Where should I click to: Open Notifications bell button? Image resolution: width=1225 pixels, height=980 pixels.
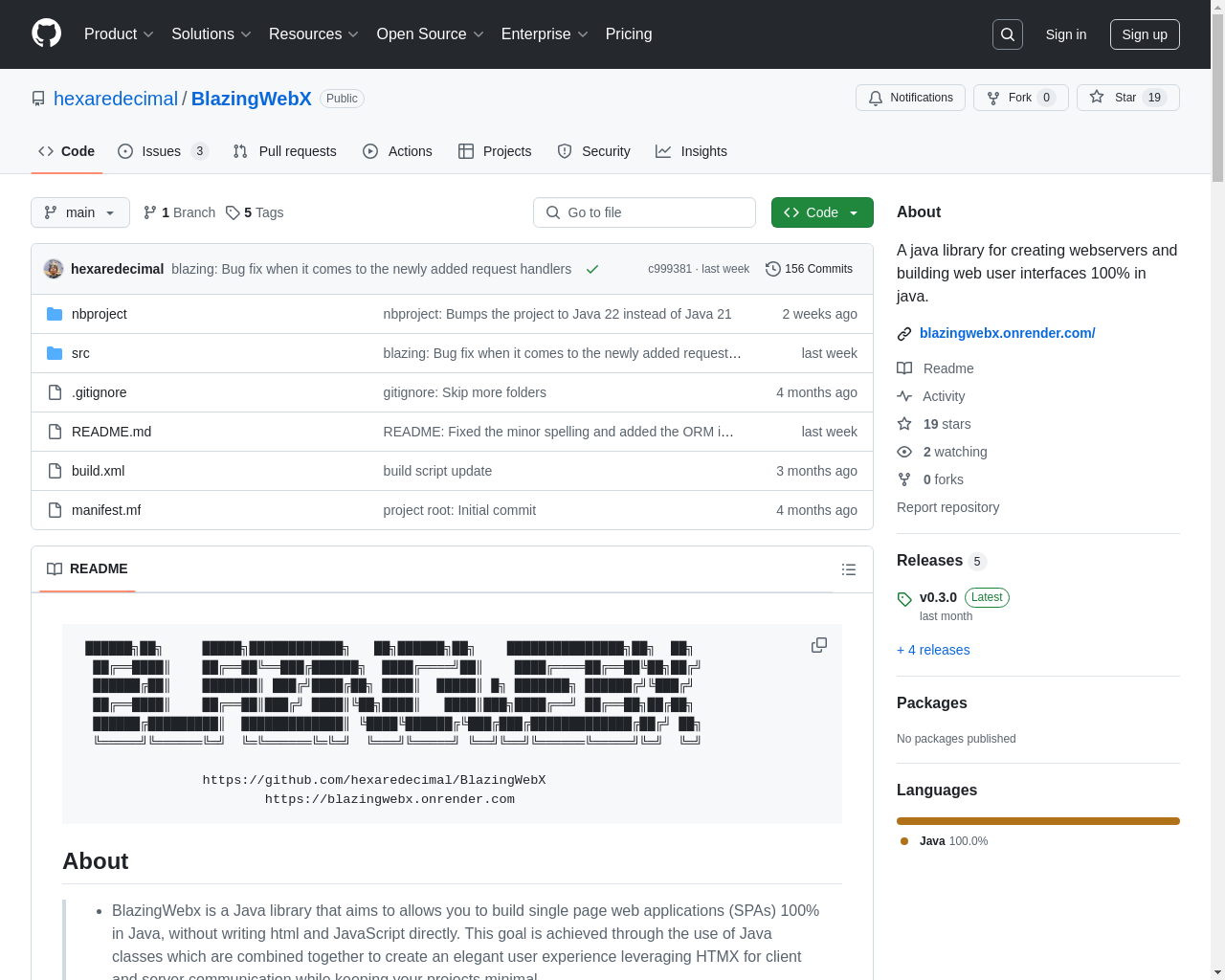(x=910, y=98)
